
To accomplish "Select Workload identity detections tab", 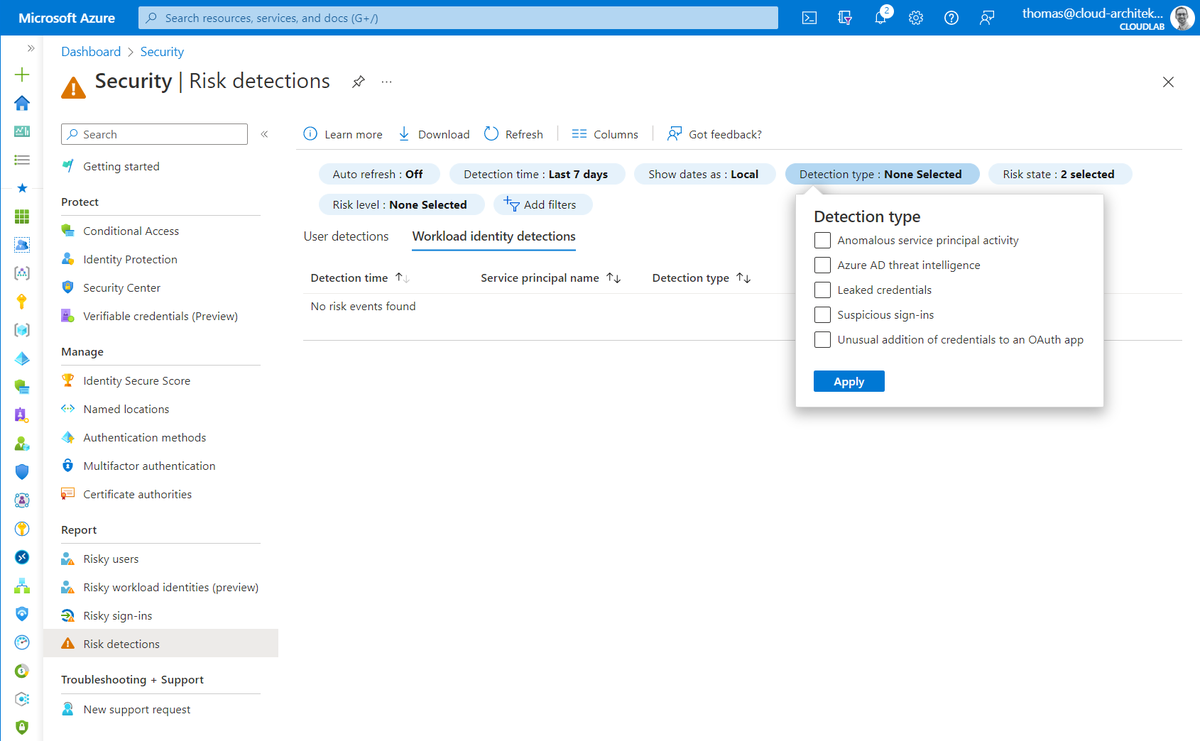I will tap(494, 237).
